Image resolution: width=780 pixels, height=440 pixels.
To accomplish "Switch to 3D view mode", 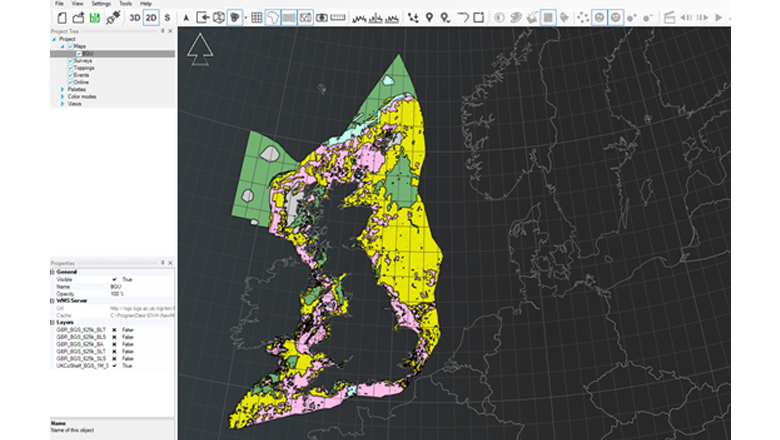I will point(134,18).
